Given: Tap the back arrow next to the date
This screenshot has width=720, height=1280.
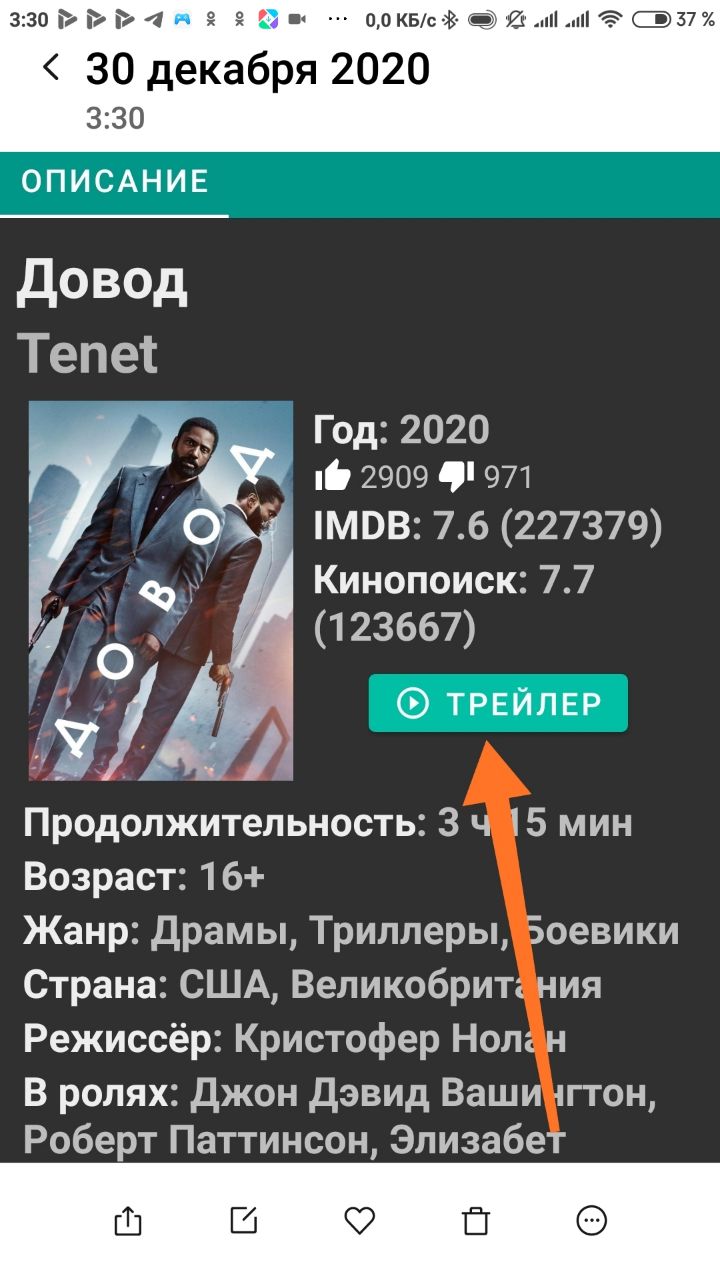Looking at the screenshot, I should click(x=51, y=68).
